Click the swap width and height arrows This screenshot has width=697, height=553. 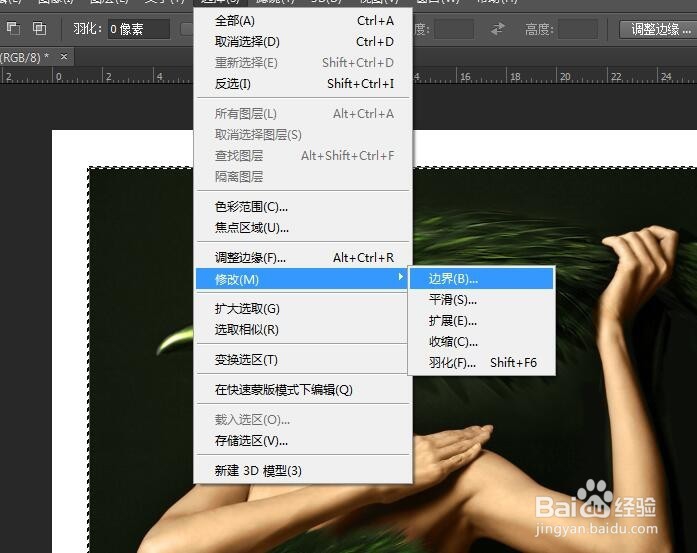(x=498, y=29)
